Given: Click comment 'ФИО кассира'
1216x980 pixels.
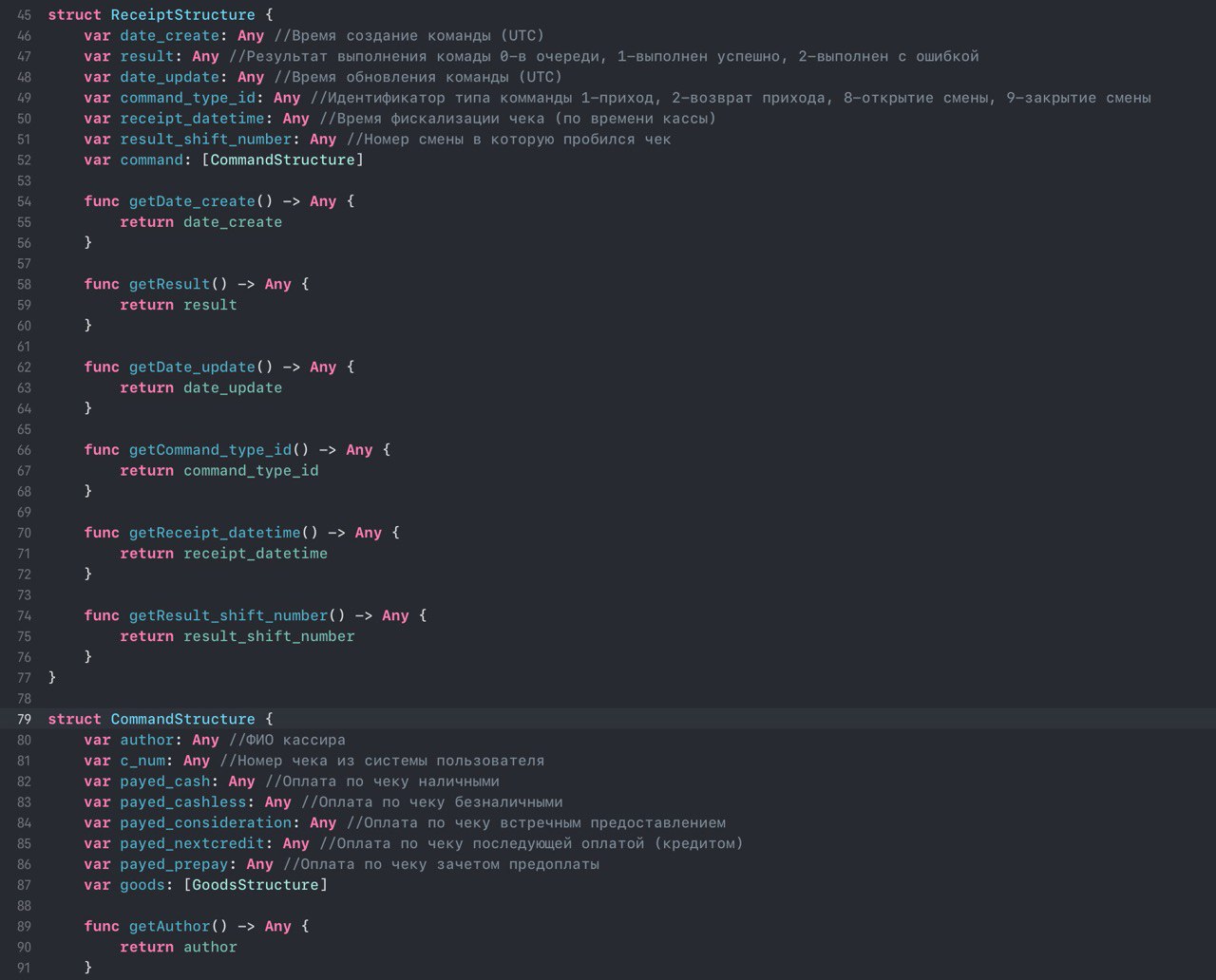Looking at the screenshot, I should coord(287,740).
